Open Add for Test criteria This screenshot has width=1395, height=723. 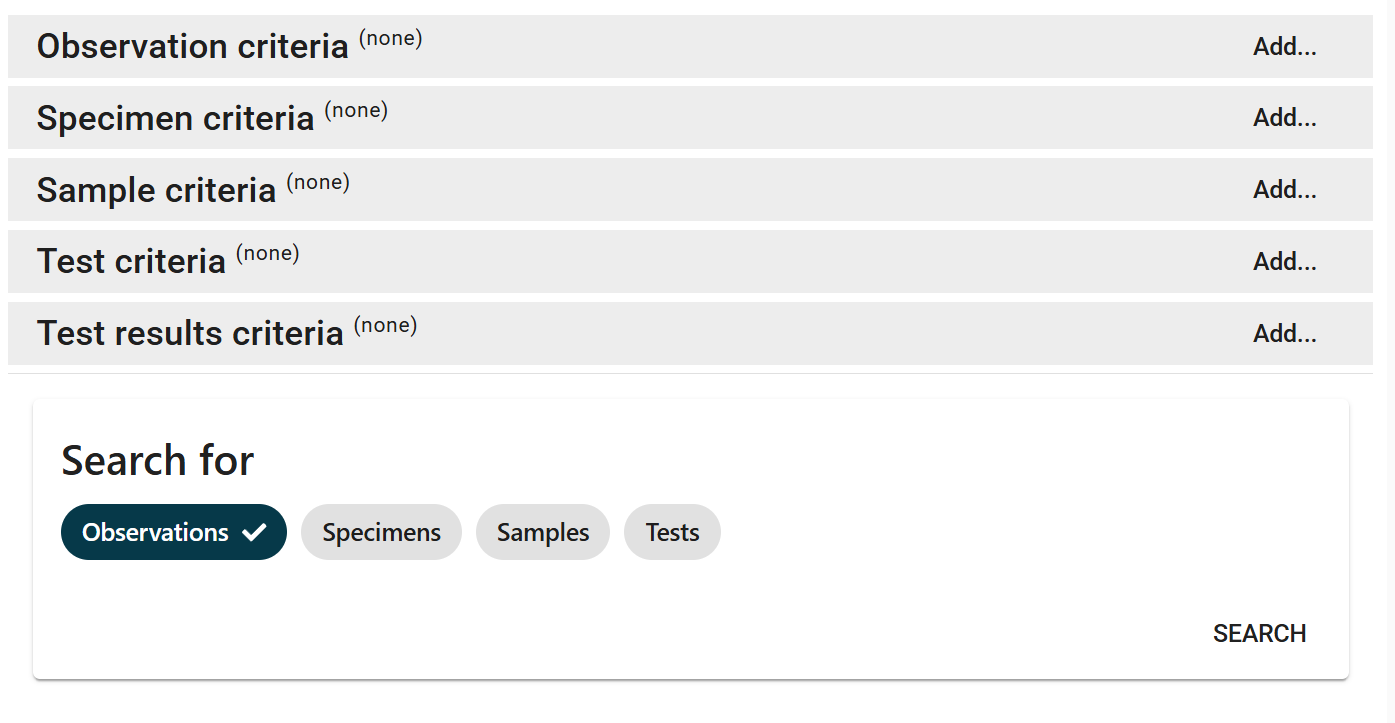pos(1284,261)
